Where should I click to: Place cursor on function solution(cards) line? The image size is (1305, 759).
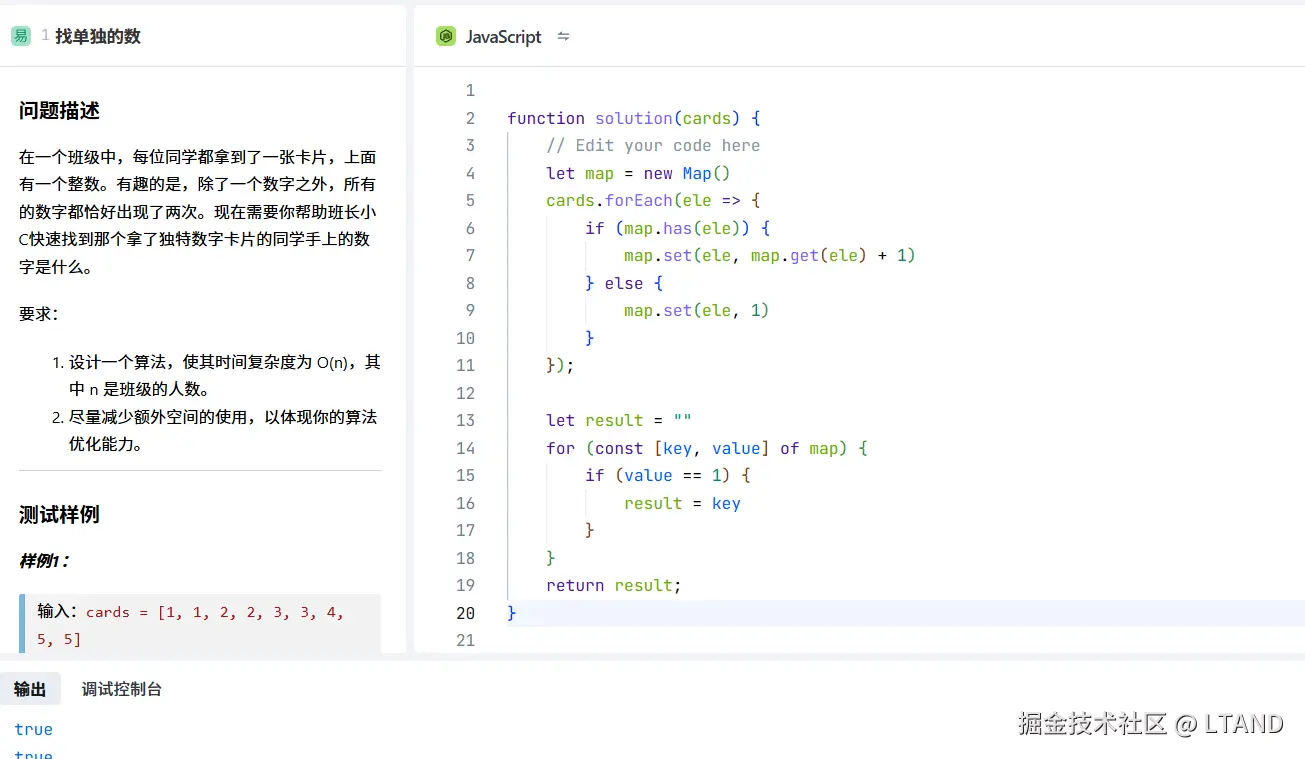pos(633,118)
